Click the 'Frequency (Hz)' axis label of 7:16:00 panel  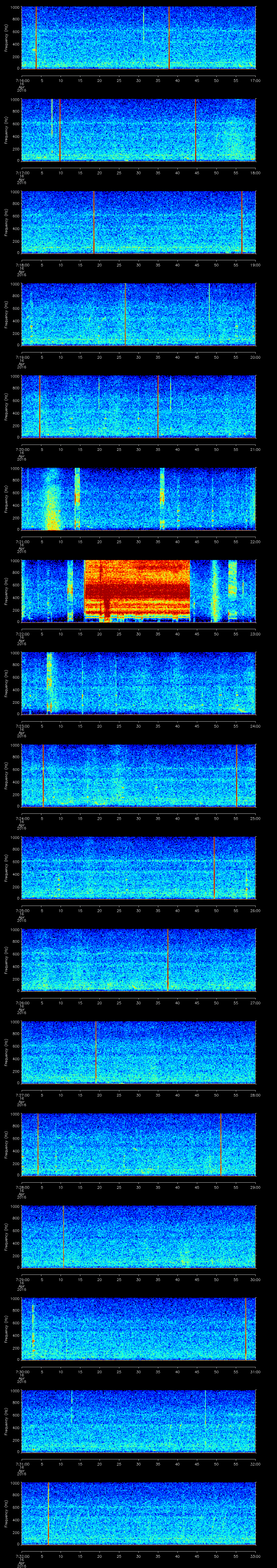[7, 38]
